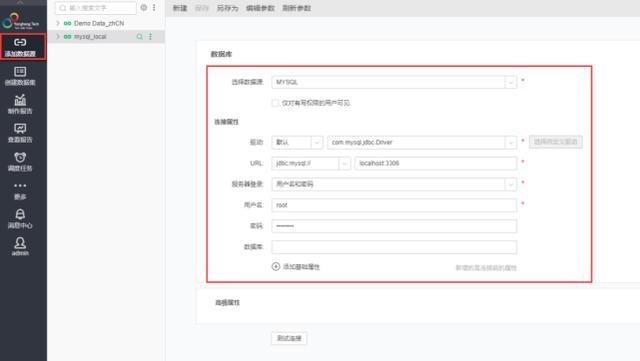The width and height of the screenshot is (640, 361).
Task: Select the Demo Data_zhCN tree item
Action: (x=99, y=23)
